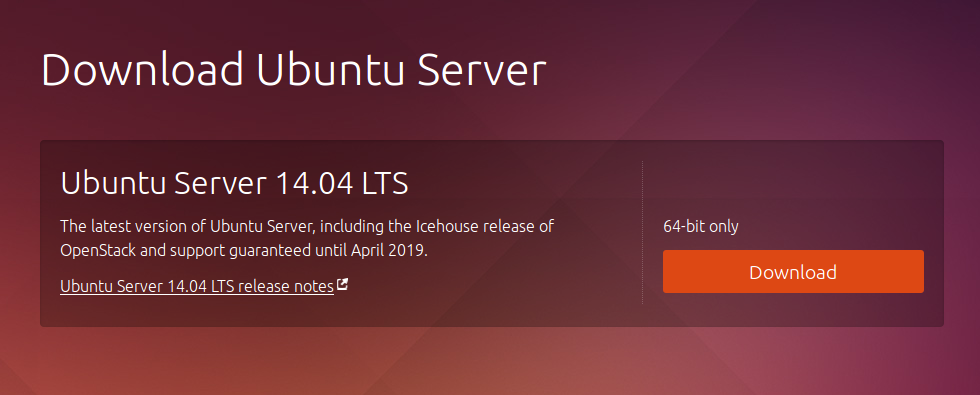The image size is (980, 395).
Task: Open Ubuntu Server 14.04 LTS release notes link
Action: (x=197, y=286)
